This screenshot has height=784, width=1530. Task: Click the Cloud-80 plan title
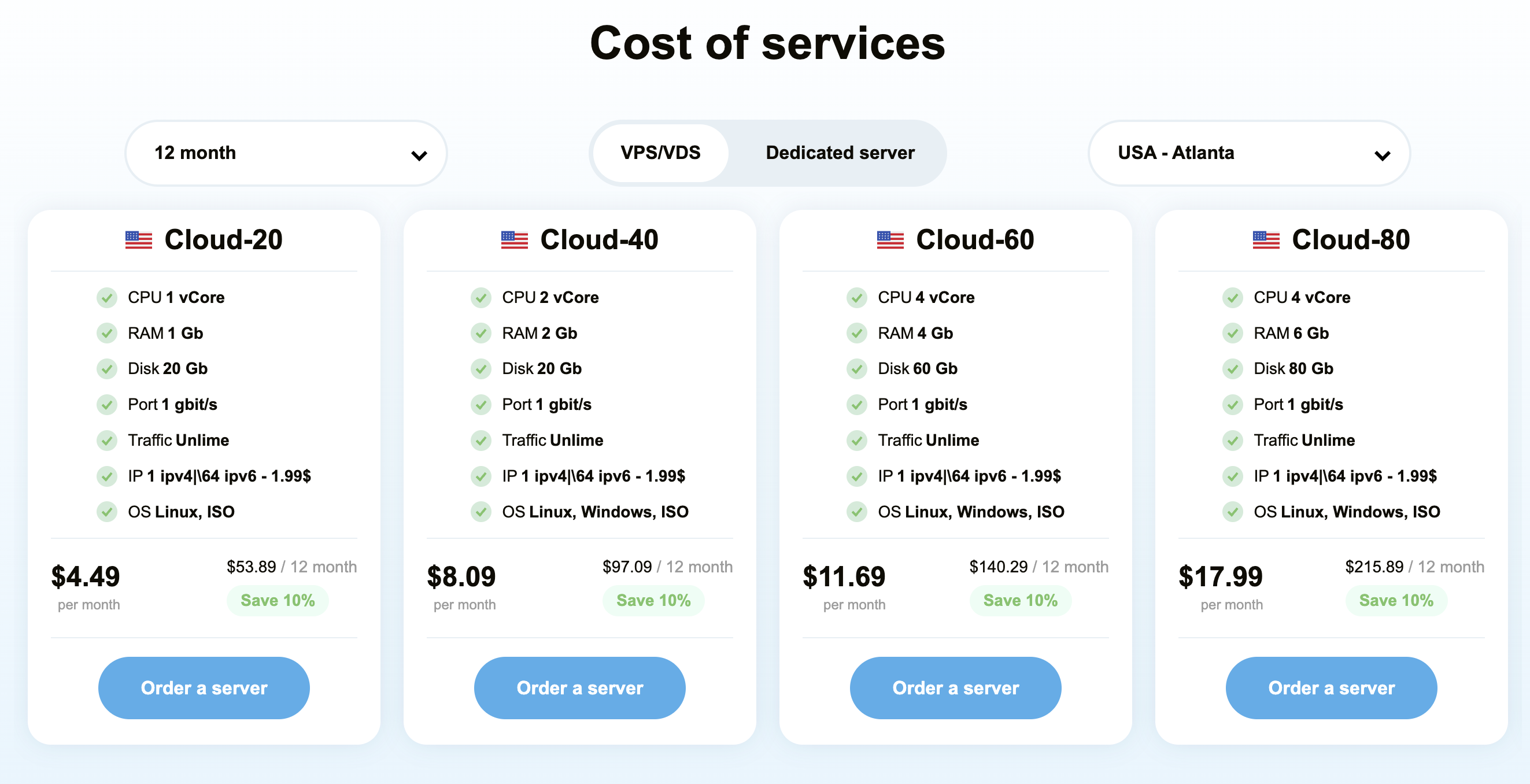1350,240
